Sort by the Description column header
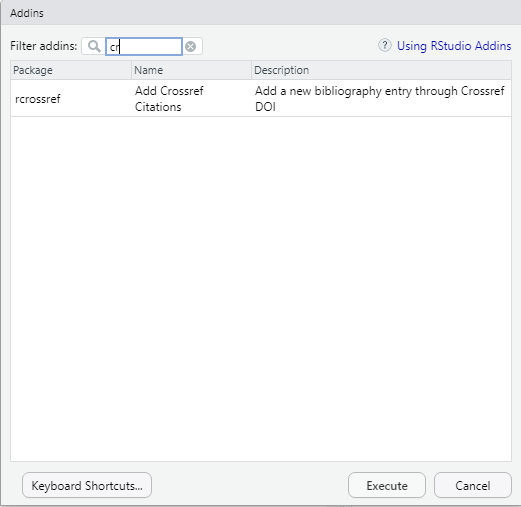The height and width of the screenshot is (507, 521). (381, 70)
